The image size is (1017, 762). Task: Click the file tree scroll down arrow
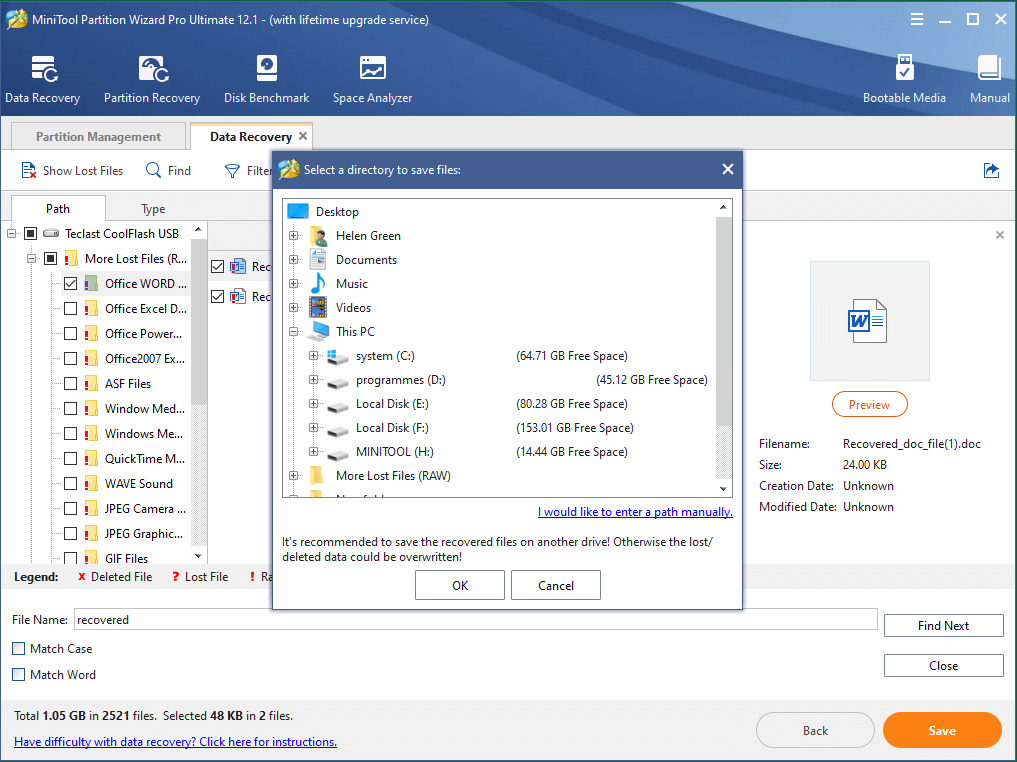click(x=198, y=556)
